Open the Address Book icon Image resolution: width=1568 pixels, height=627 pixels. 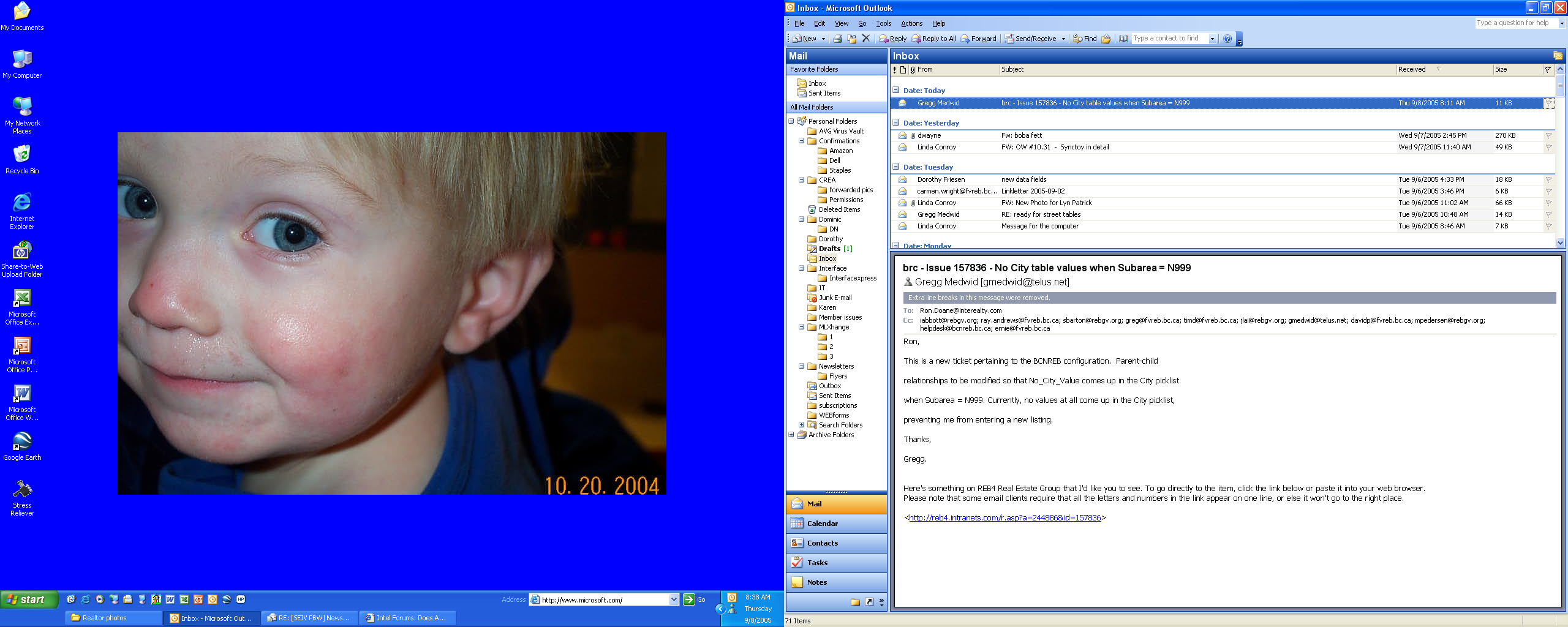1123,39
